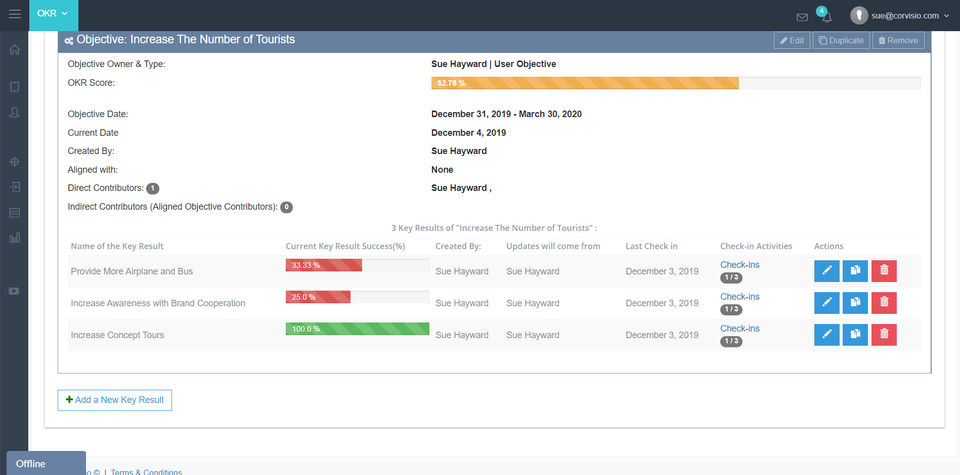Click the home icon in the sidebar
This screenshot has height=475, width=960.
click(x=14, y=50)
